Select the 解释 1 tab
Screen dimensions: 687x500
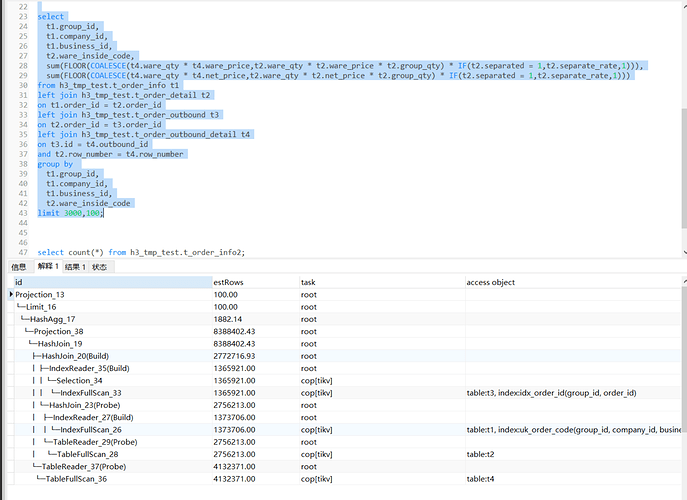coord(48,266)
